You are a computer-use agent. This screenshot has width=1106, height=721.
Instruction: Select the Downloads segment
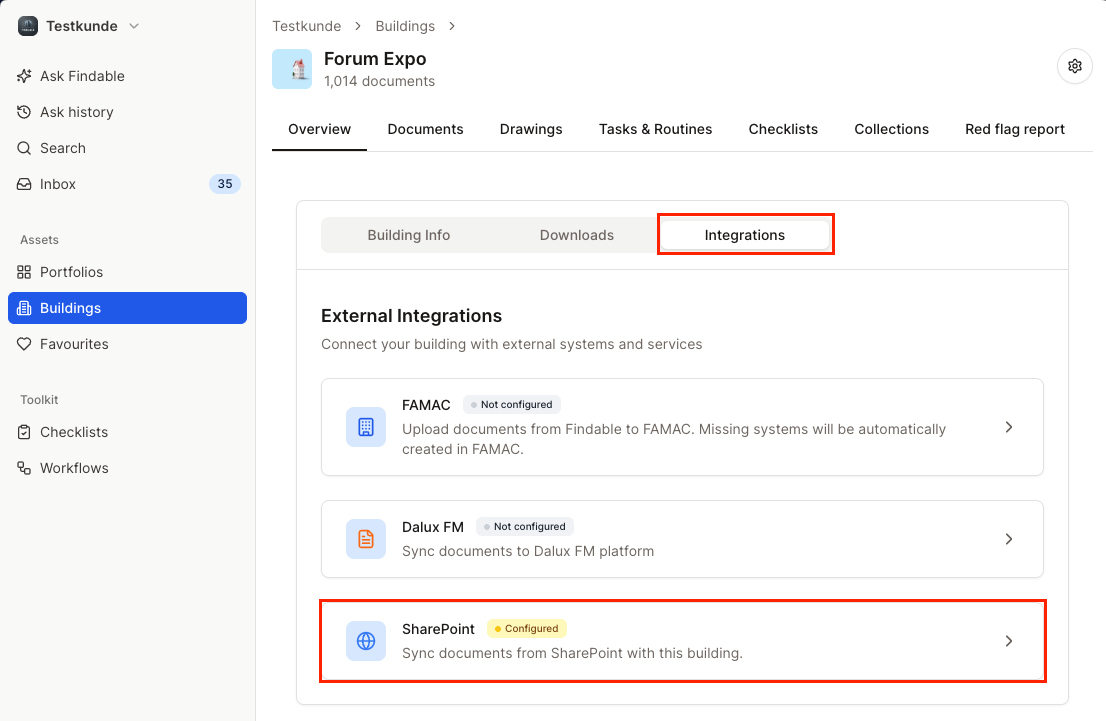click(576, 234)
